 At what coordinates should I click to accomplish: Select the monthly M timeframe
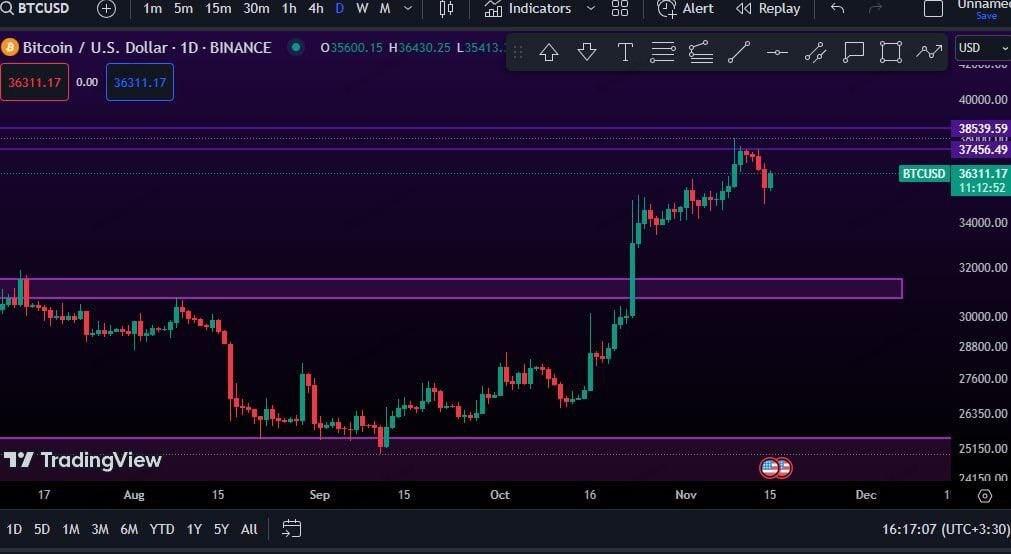384,8
